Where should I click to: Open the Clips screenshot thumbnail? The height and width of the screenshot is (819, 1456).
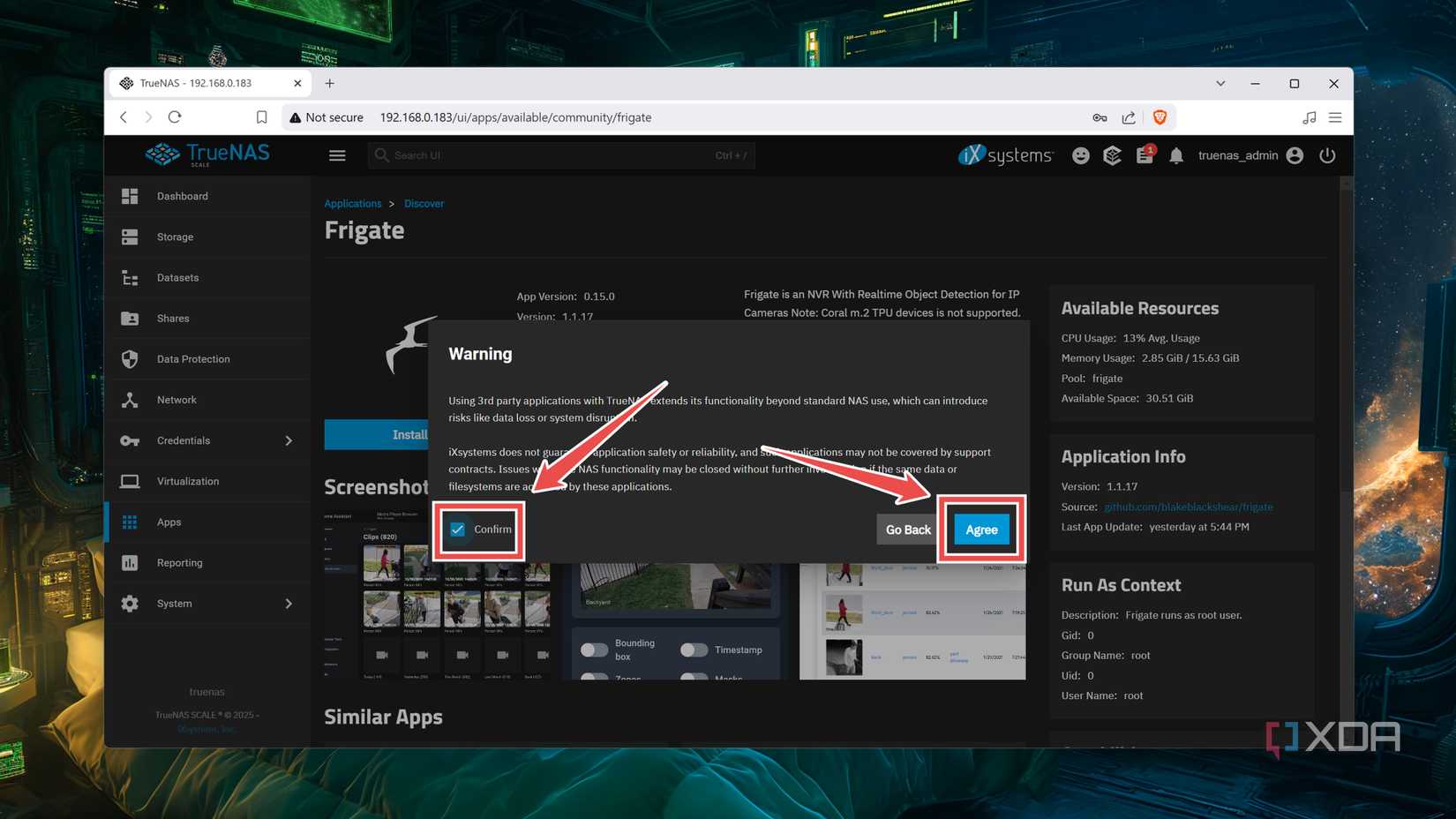438,596
